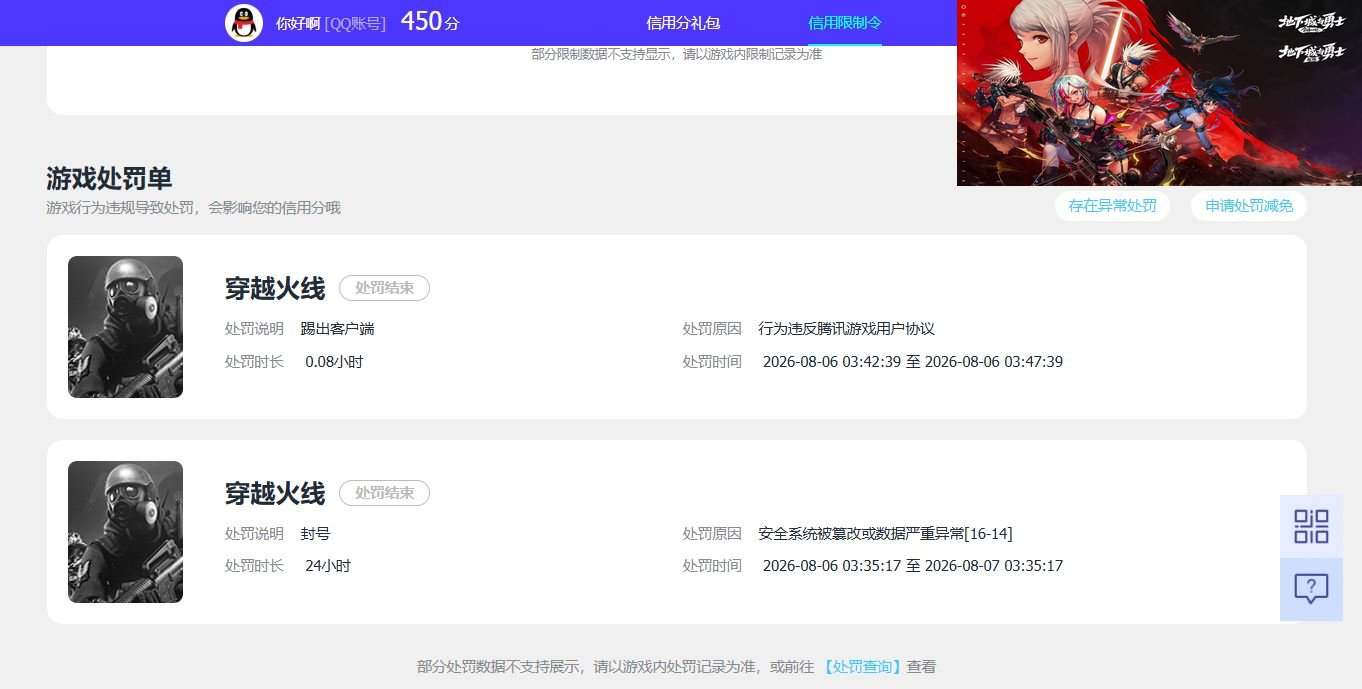Click the 450 credit score value
The height and width of the screenshot is (689, 1362).
(x=421, y=22)
